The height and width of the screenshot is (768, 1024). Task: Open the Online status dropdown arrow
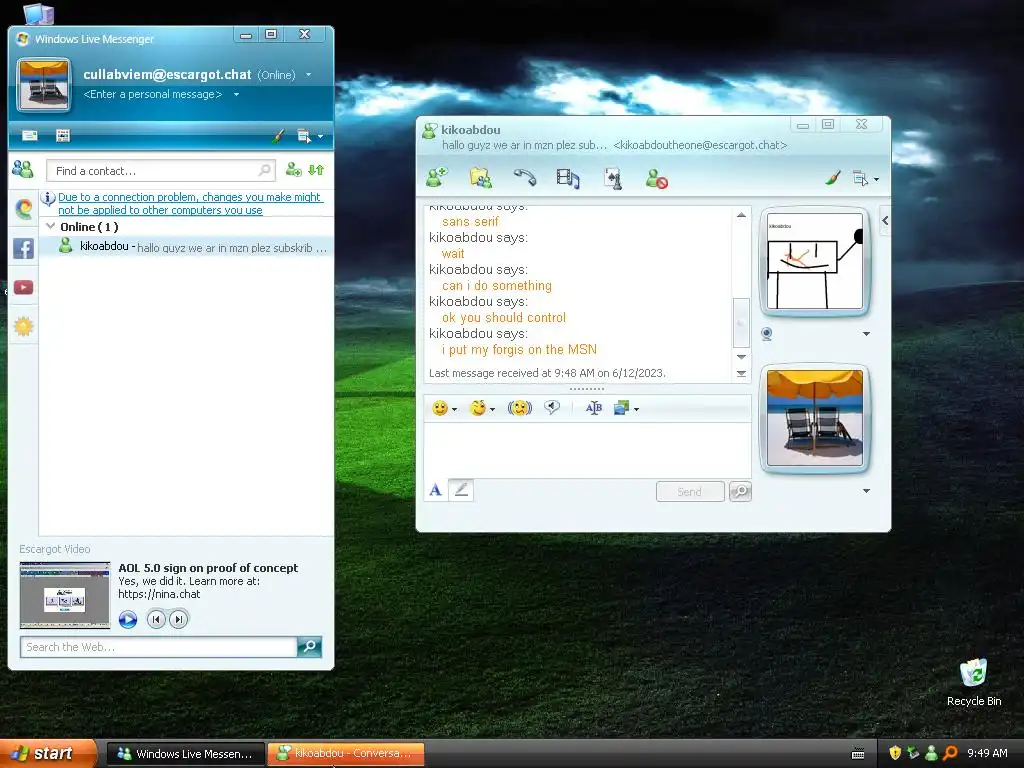coord(308,74)
